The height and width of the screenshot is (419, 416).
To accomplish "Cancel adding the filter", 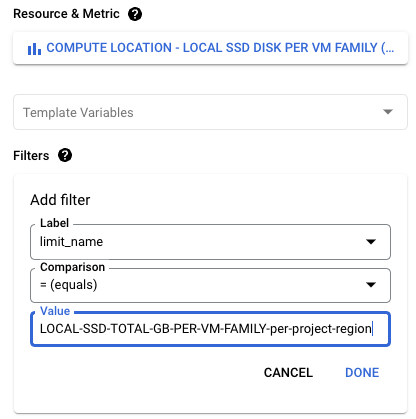I will click(288, 373).
